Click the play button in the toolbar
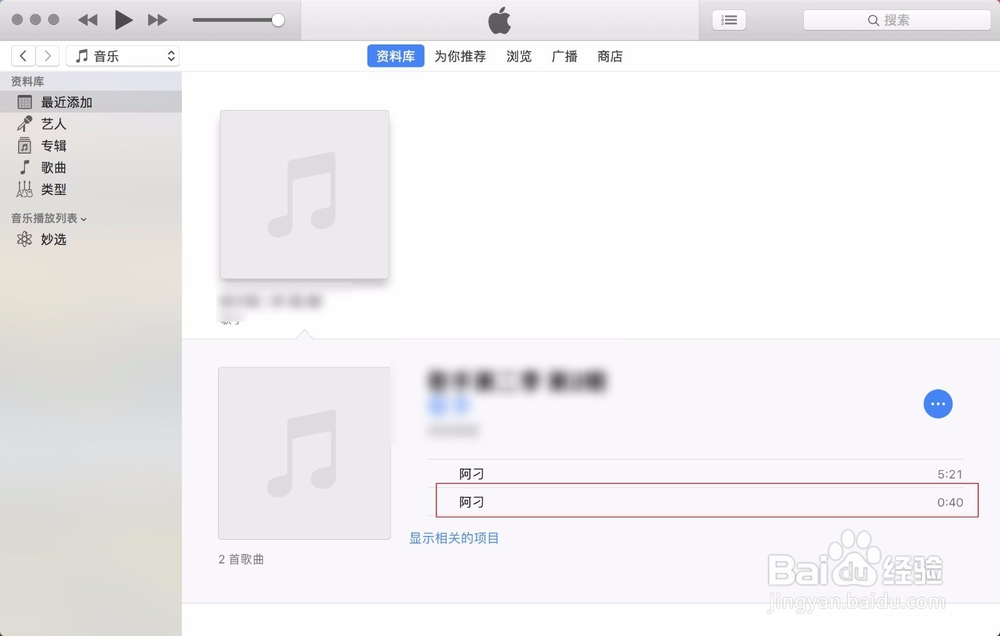 tap(123, 20)
